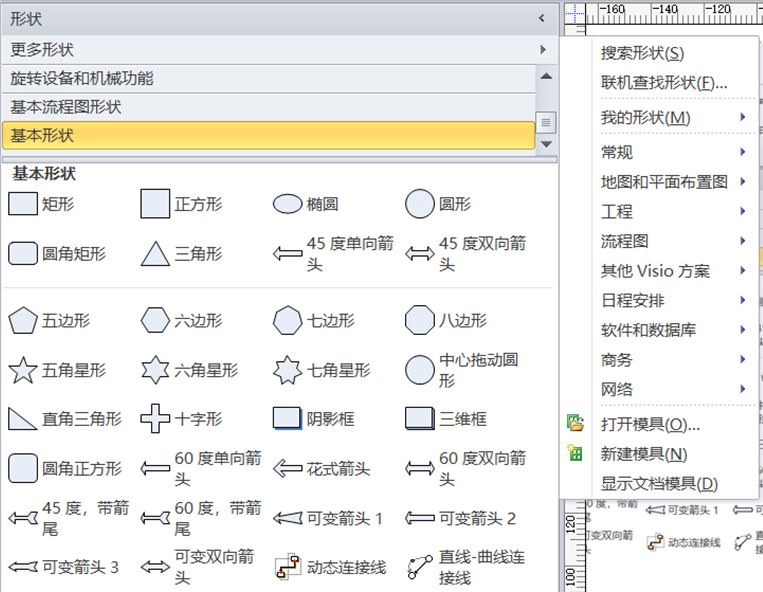Pick the 45 度双向箭头 double arrow icon
This screenshot has width=763, height=592.
[x=419, y=253]
